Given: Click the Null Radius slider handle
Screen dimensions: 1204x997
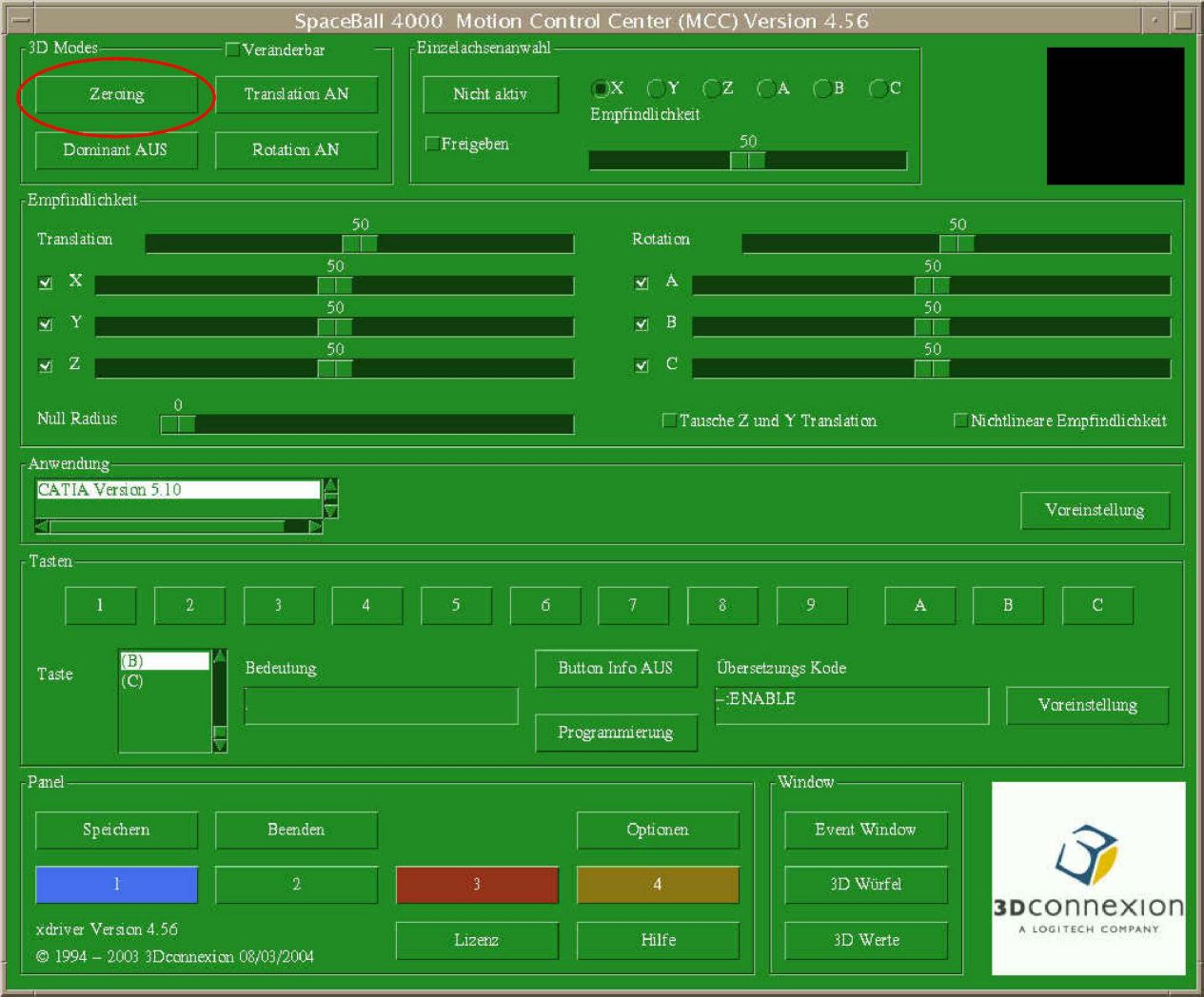Looking at the screenshot, I should coord(178,424).
